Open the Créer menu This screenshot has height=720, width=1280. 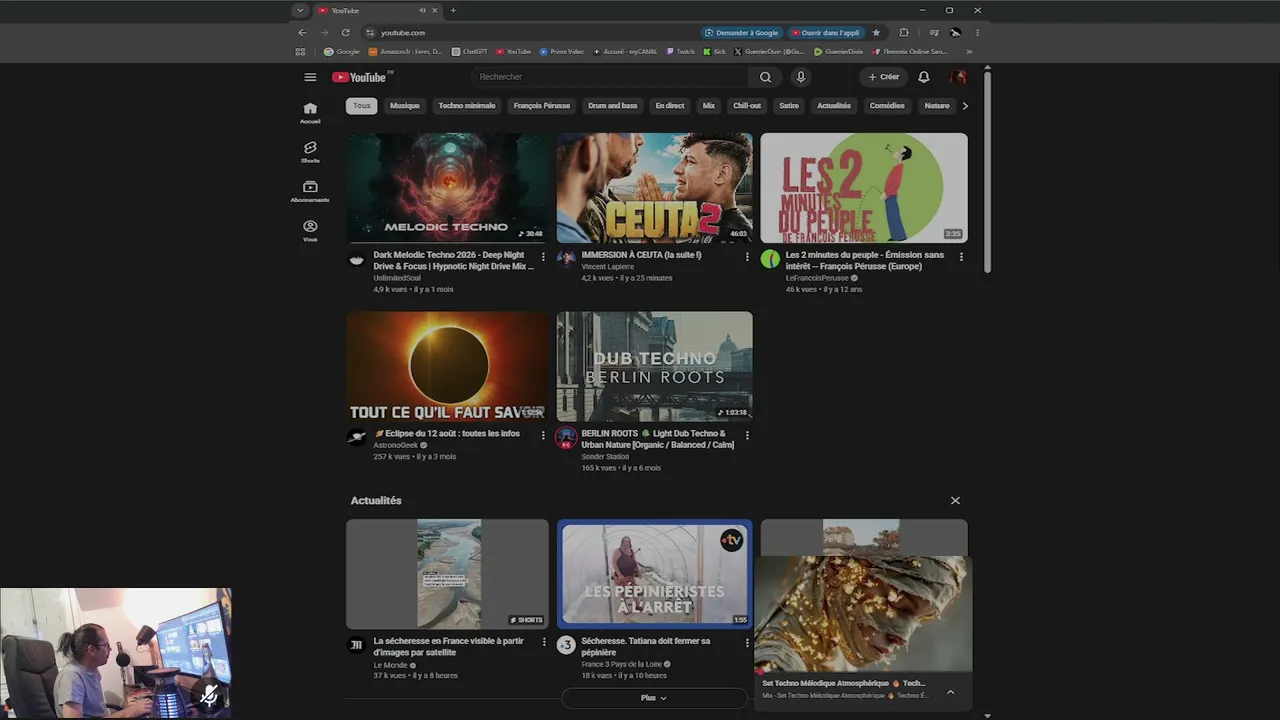click(x=884, y=77)
